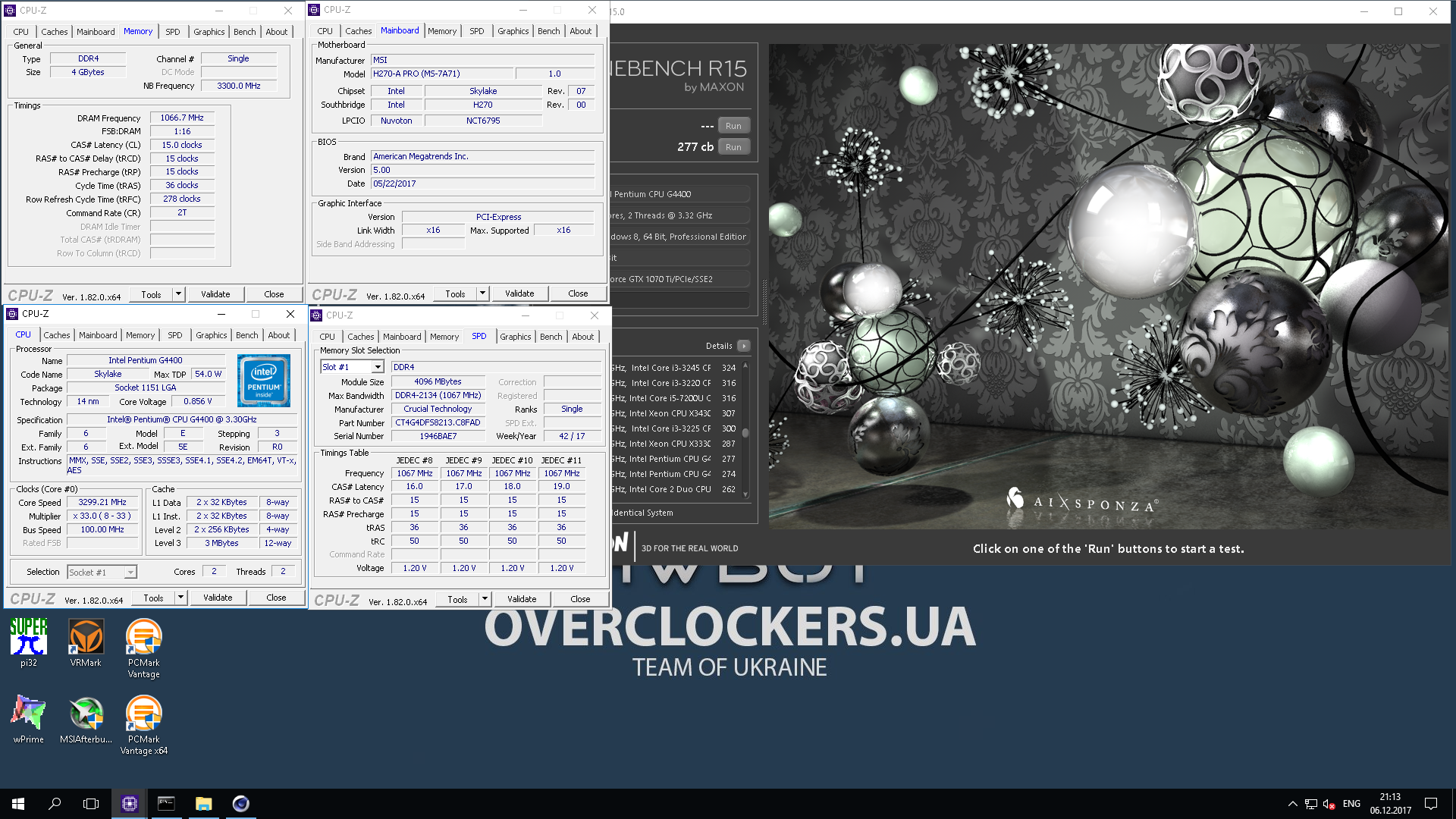Image resolution: width=1456 pixels, height=819 pixels.
Task: Click Close in Mainboard CPU-Z window
Action: (578, 293)
